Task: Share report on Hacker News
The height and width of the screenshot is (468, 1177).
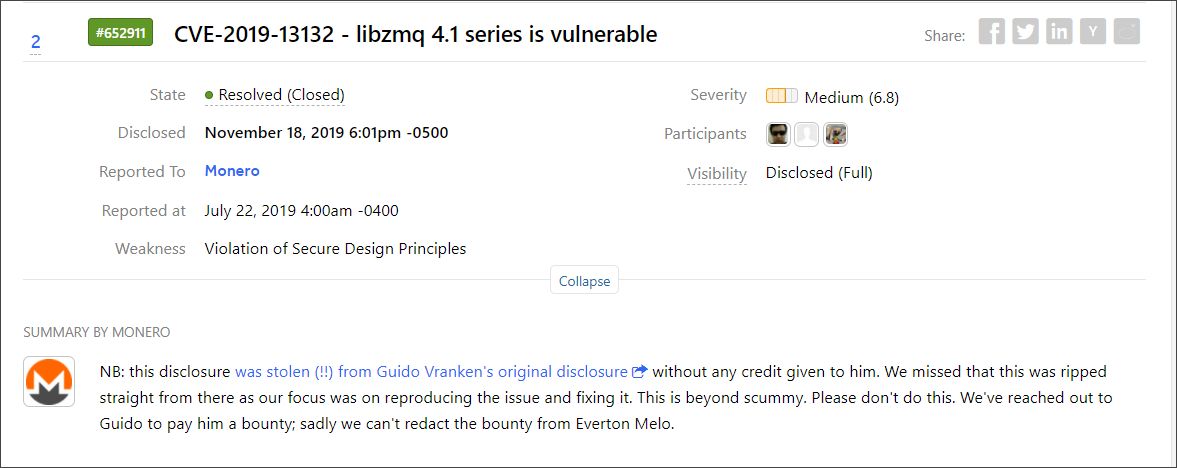Action: [1093, 32]
